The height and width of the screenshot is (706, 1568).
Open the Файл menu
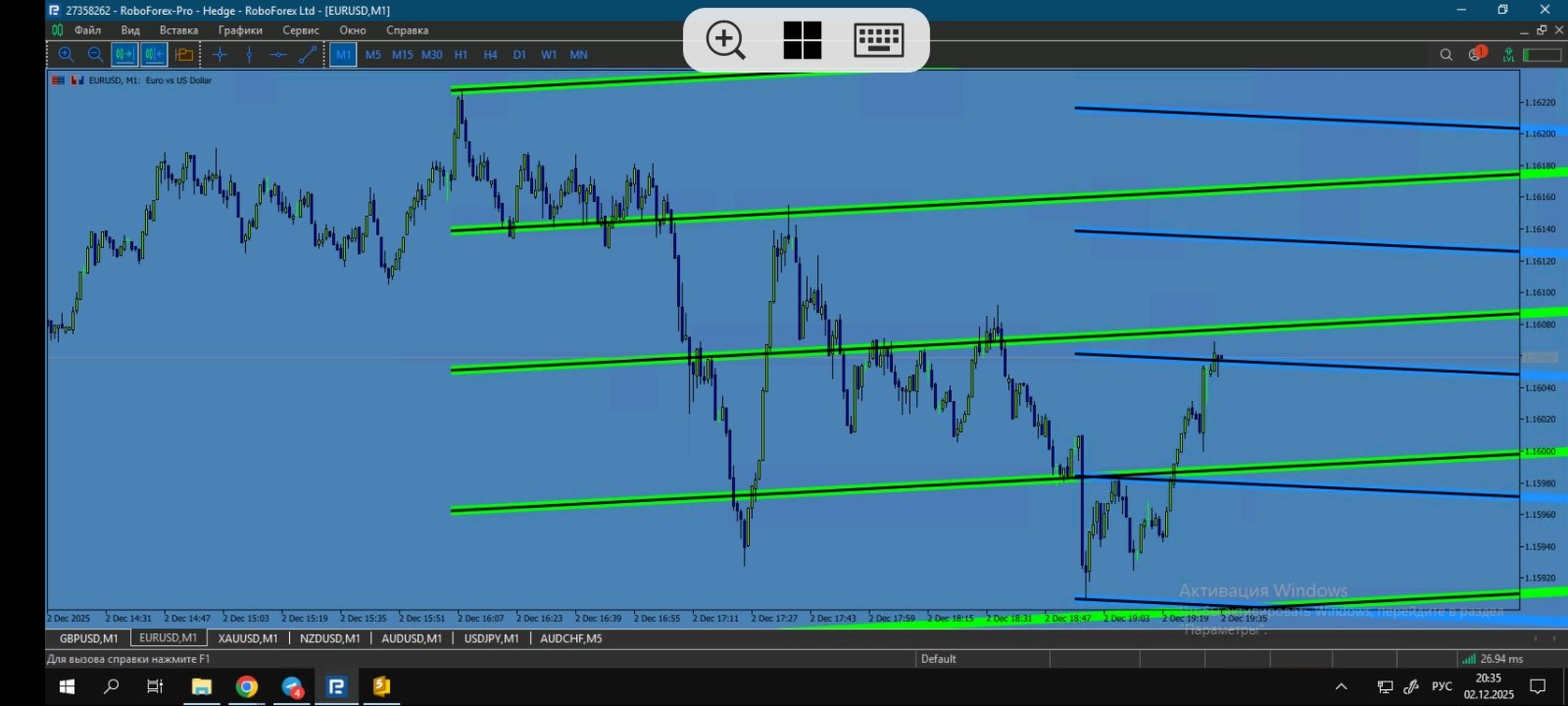tap(87, 30)
